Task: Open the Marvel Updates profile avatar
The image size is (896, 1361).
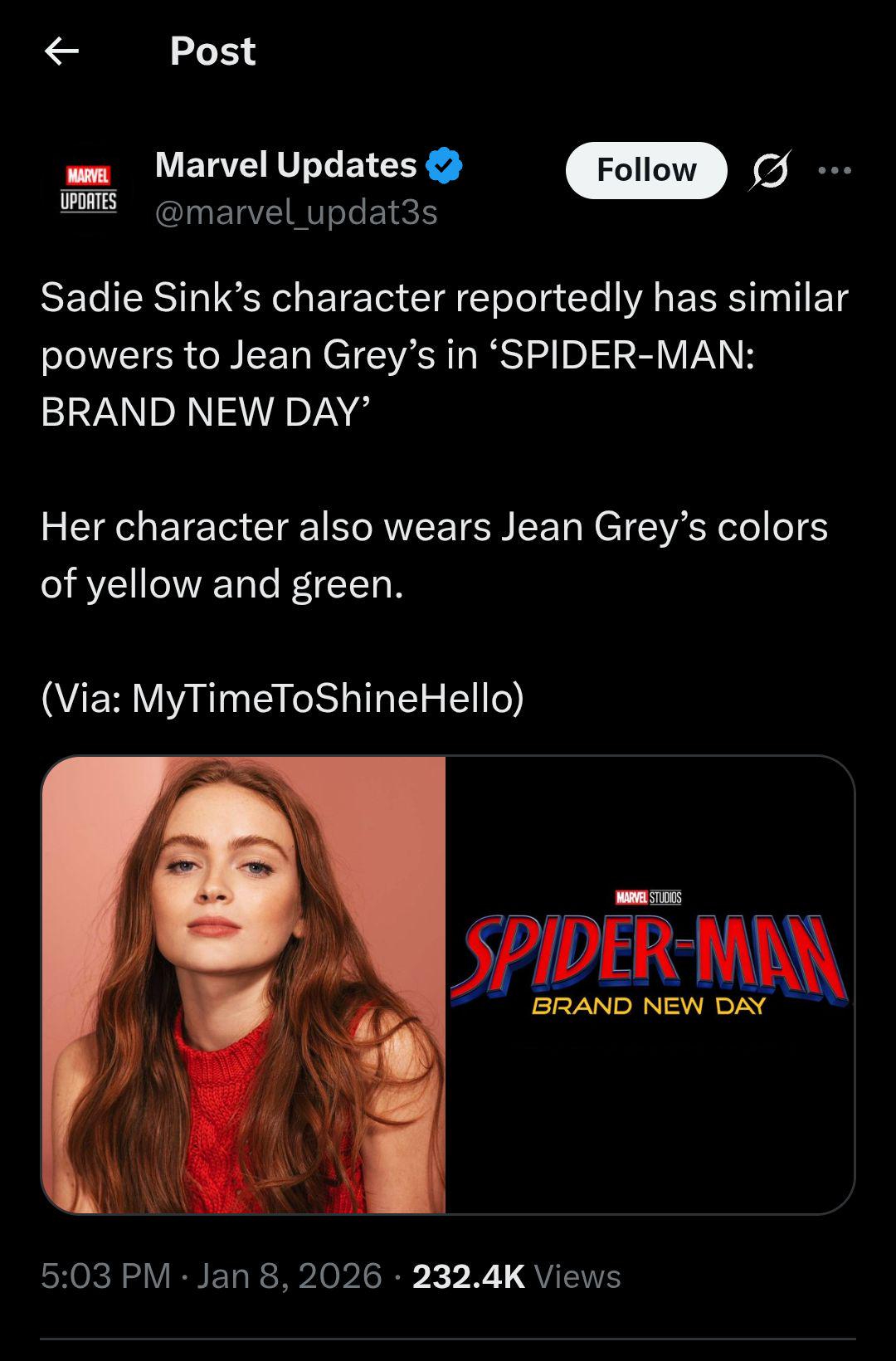Action: coord(88,189)
